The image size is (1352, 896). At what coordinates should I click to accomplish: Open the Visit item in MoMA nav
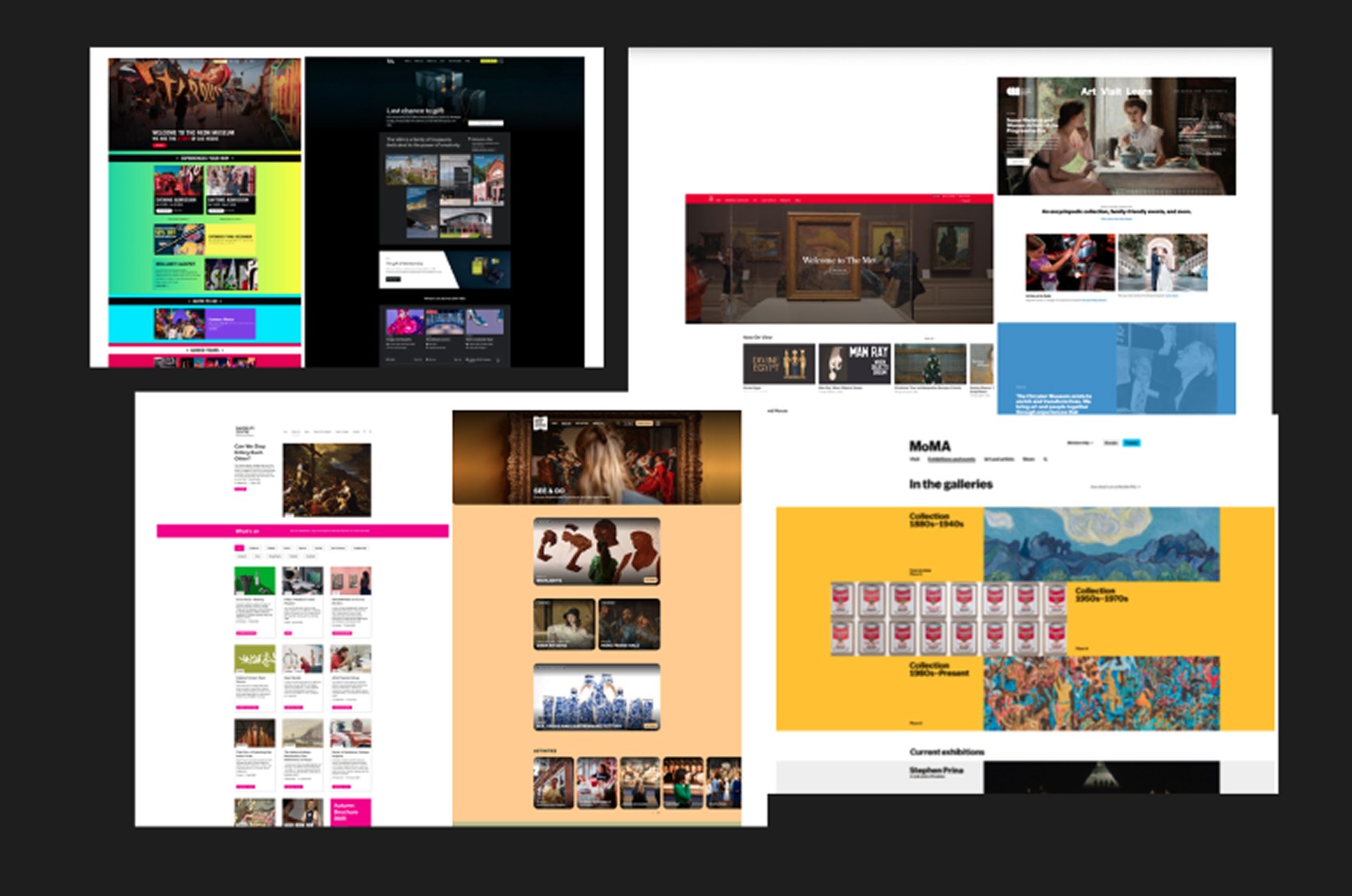[x=914, y=460]
